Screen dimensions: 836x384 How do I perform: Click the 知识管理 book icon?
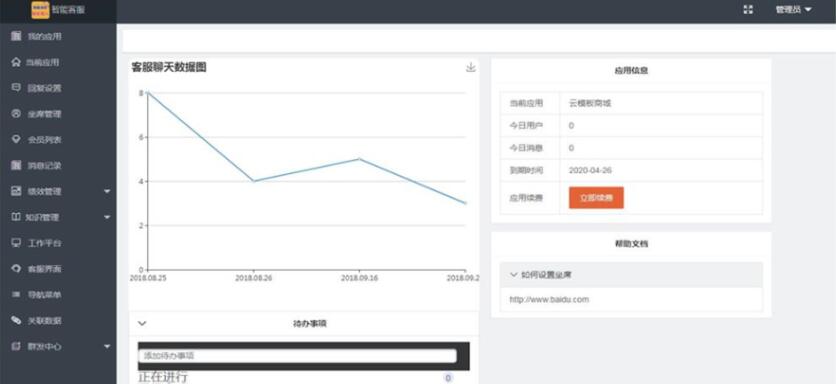click(16, 217)
